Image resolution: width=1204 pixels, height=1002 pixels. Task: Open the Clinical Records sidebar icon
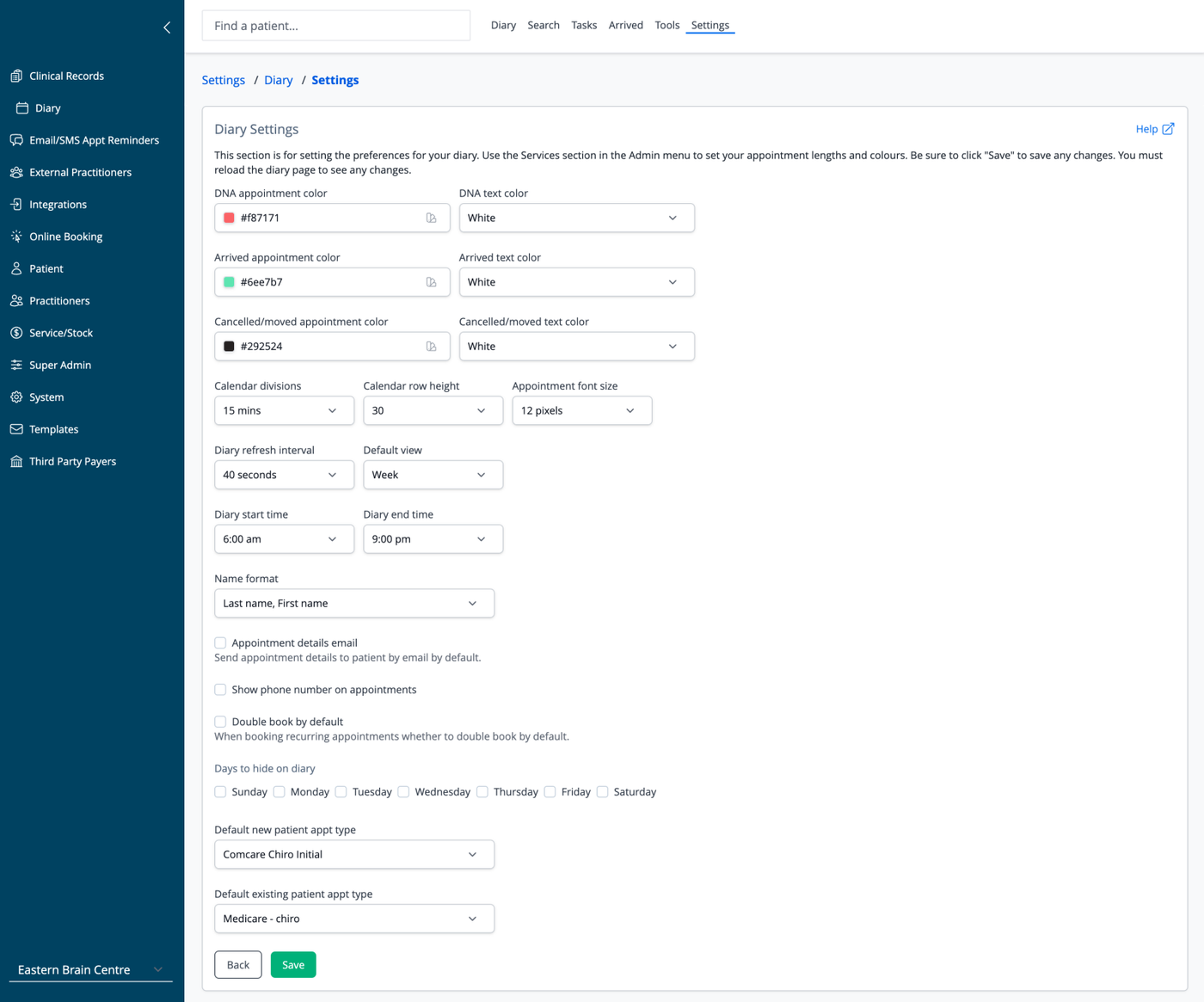pyautogui.click(x=16, y=76)
